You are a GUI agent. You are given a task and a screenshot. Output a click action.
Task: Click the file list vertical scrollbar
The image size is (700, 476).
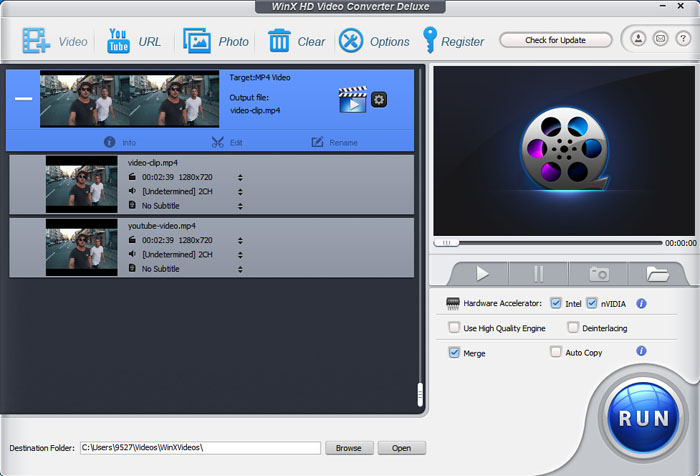tap(420, 394)
